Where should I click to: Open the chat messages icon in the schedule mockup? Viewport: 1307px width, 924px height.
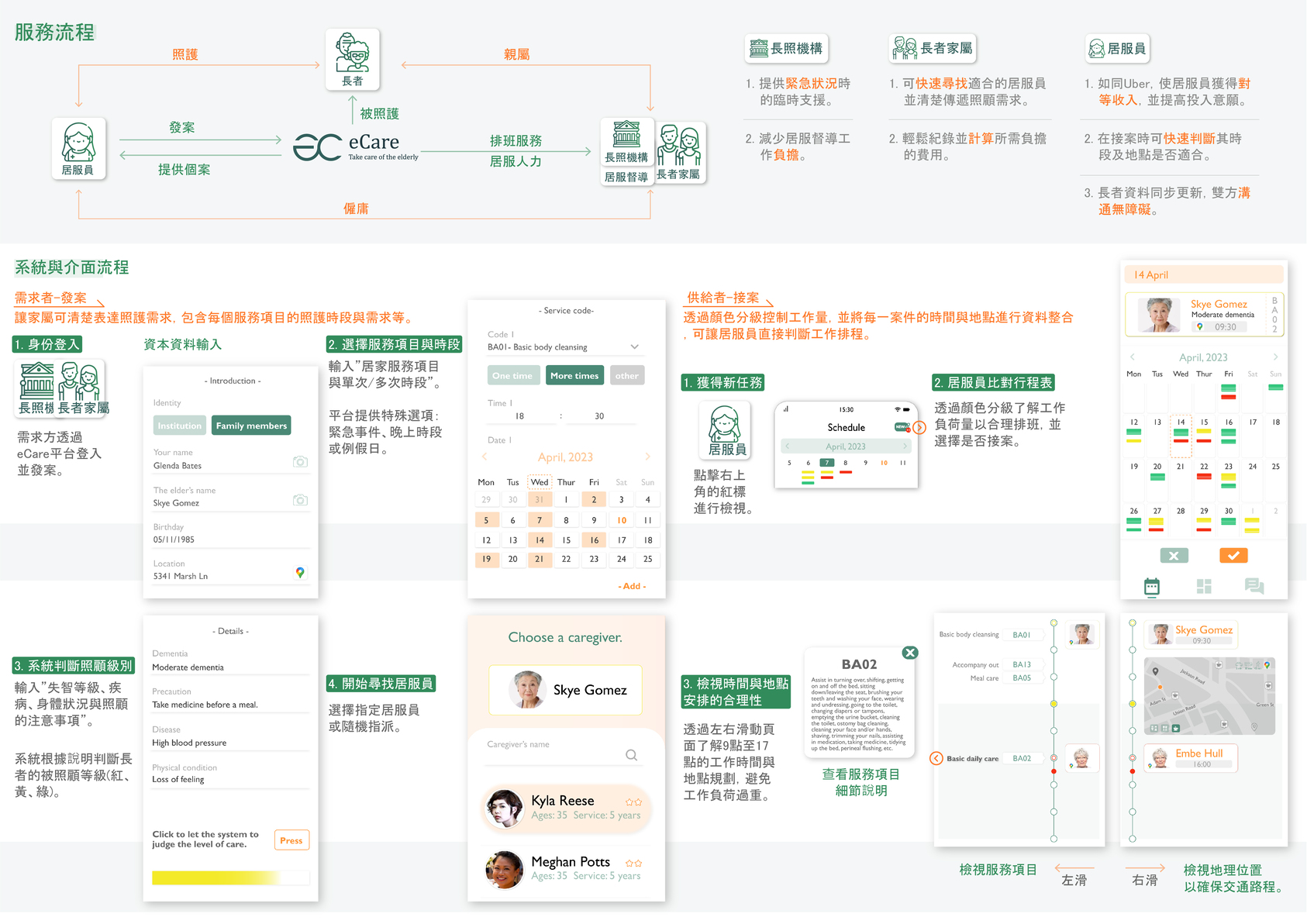[1254, 587]
